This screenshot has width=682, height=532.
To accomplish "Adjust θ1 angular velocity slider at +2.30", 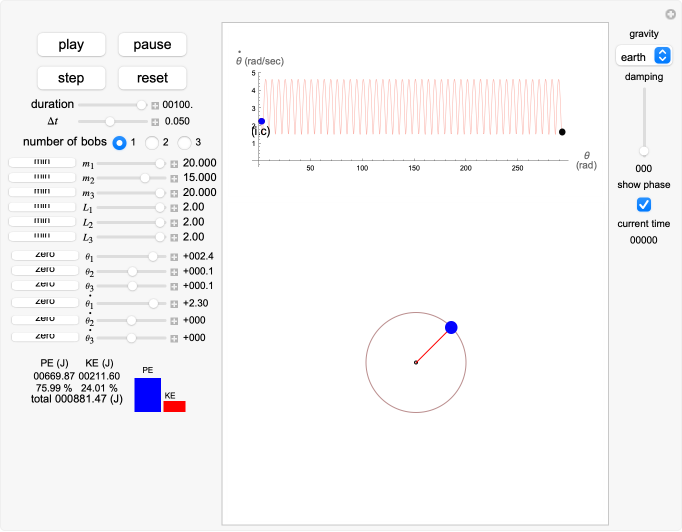I will (x=131, y=303).
